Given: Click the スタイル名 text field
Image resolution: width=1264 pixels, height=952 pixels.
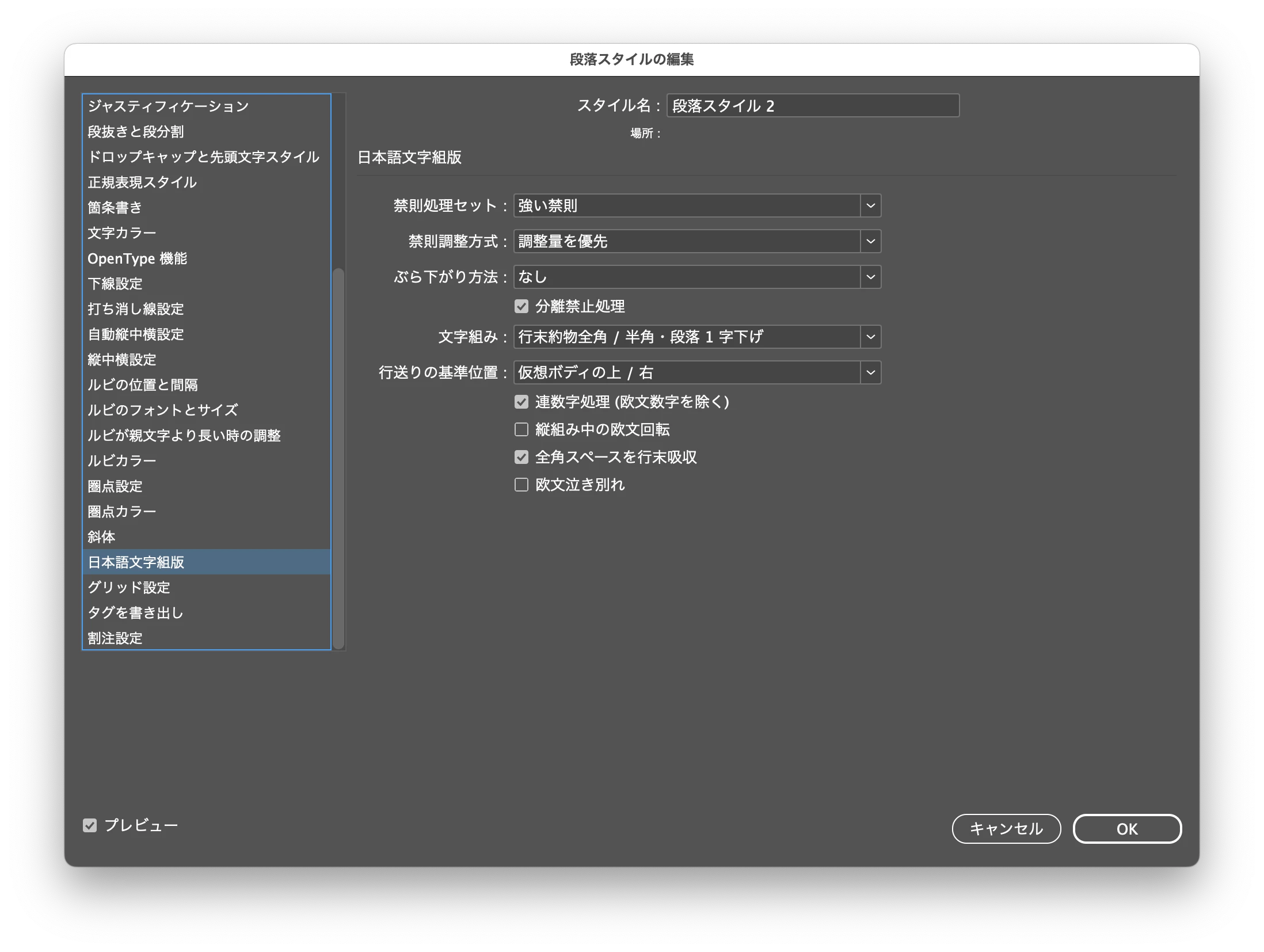Looking at the screenshot, I should pos(812,106).
